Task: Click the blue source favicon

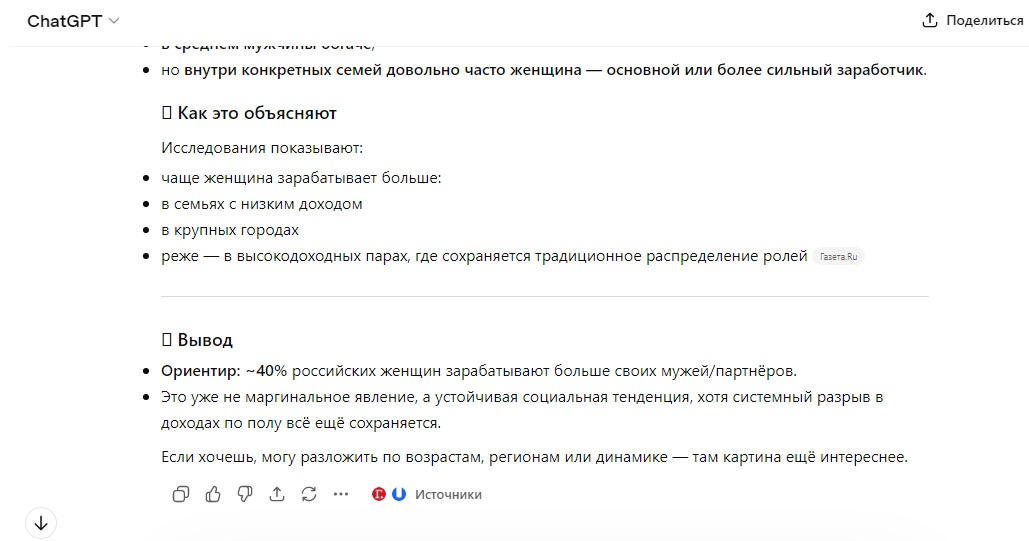Action: 399,494
